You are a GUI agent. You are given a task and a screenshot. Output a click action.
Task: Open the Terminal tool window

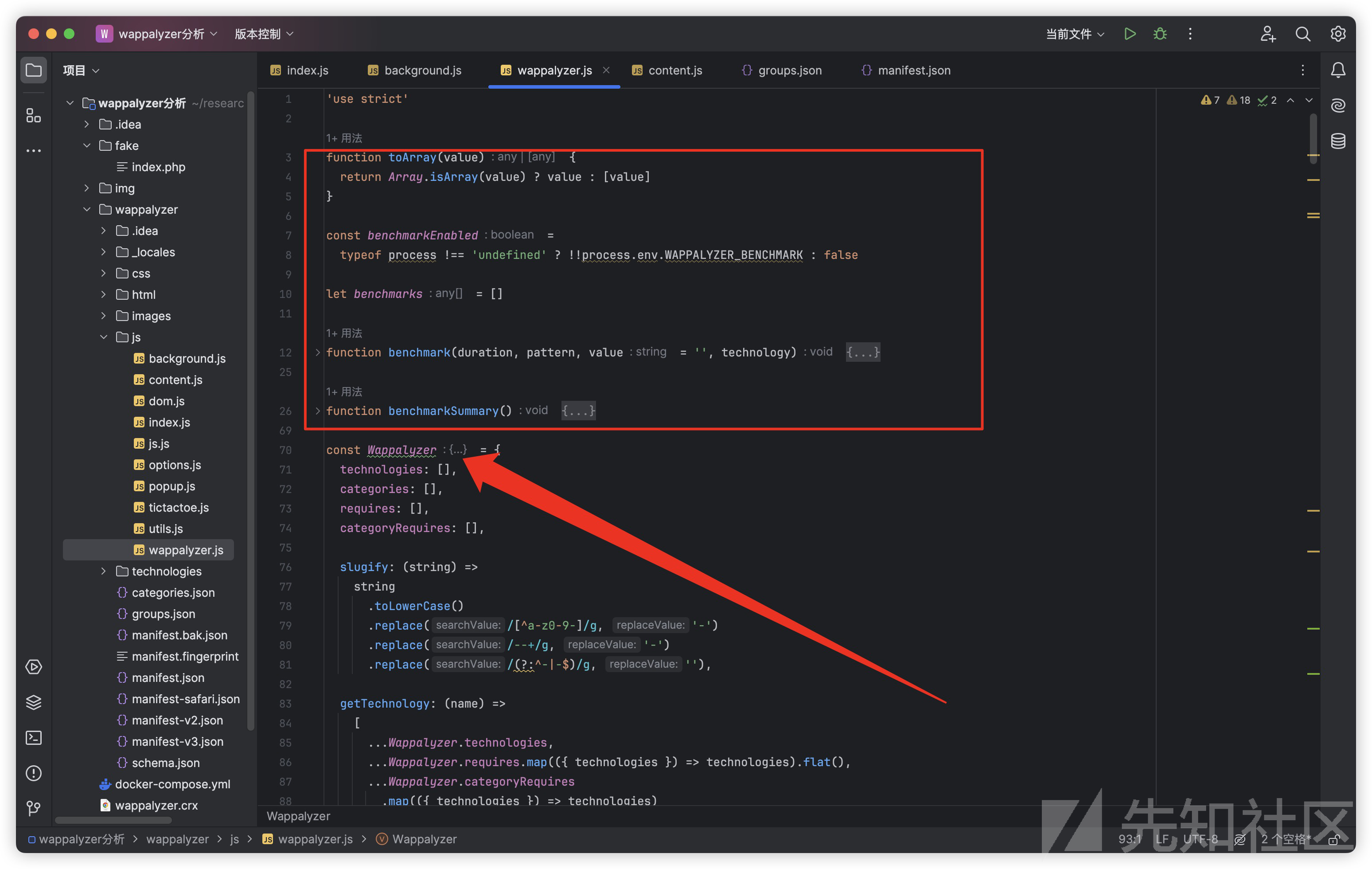click(34, 738)
